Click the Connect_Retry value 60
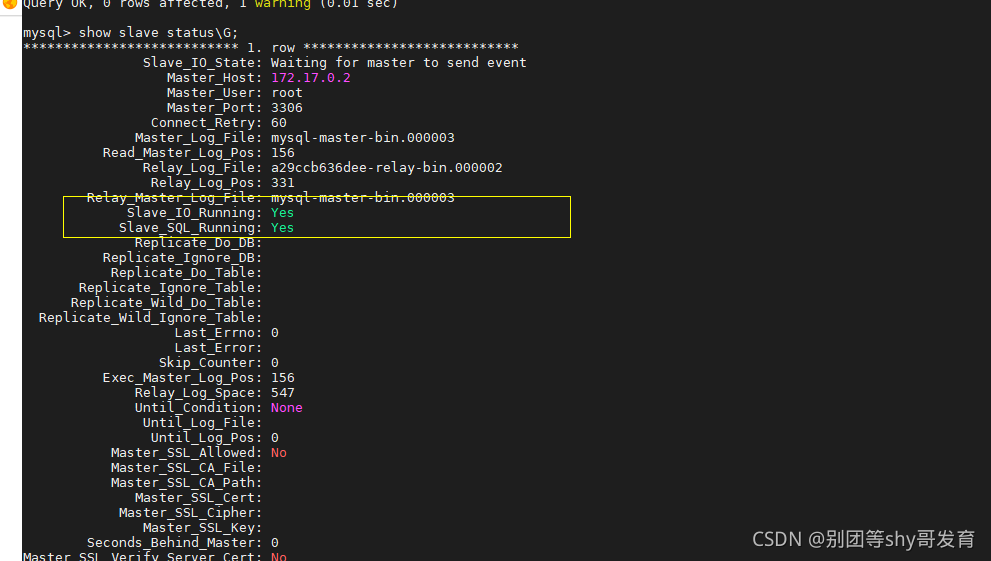 (x=278, y=123)
